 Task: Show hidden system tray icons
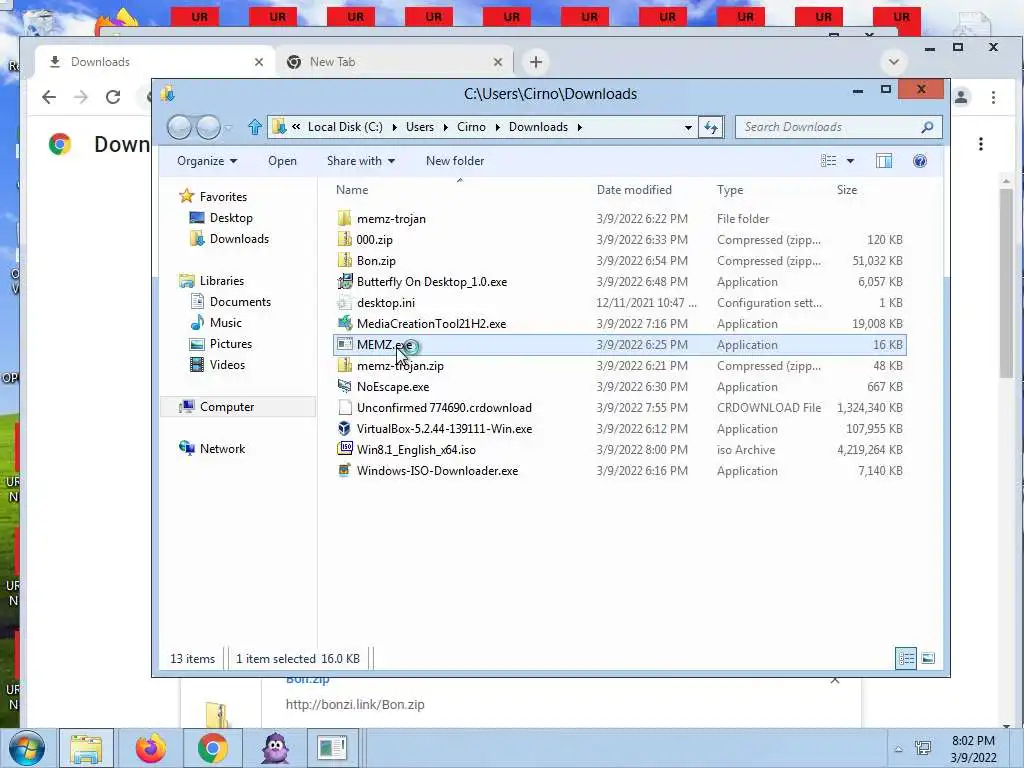(x=899, y=750)
